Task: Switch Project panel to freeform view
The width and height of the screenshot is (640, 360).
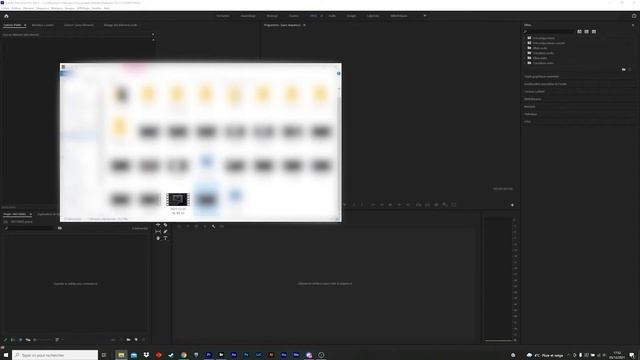Action: (x=28, y=340)
